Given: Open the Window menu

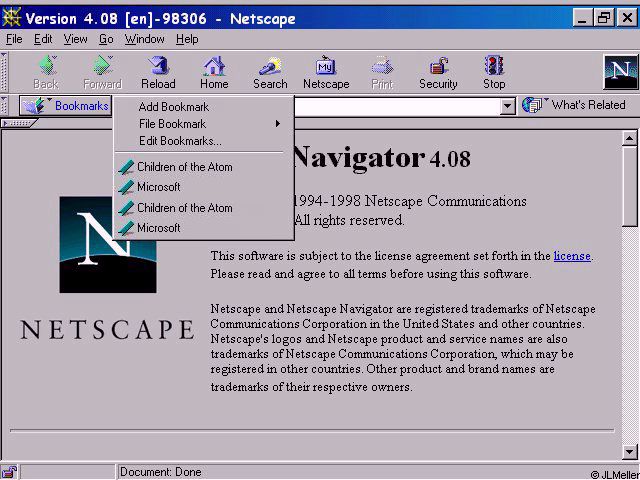Looking at the screenshot, I should [x=144, y=39].
